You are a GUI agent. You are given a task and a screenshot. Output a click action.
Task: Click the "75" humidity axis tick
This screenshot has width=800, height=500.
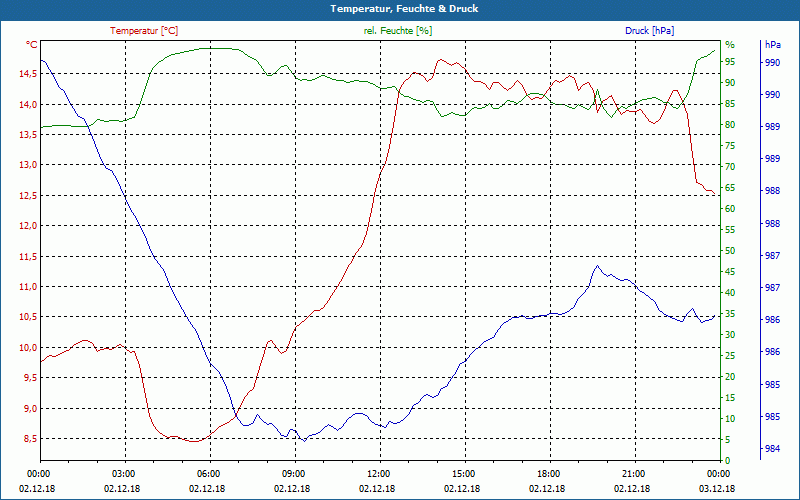point(730,146)
